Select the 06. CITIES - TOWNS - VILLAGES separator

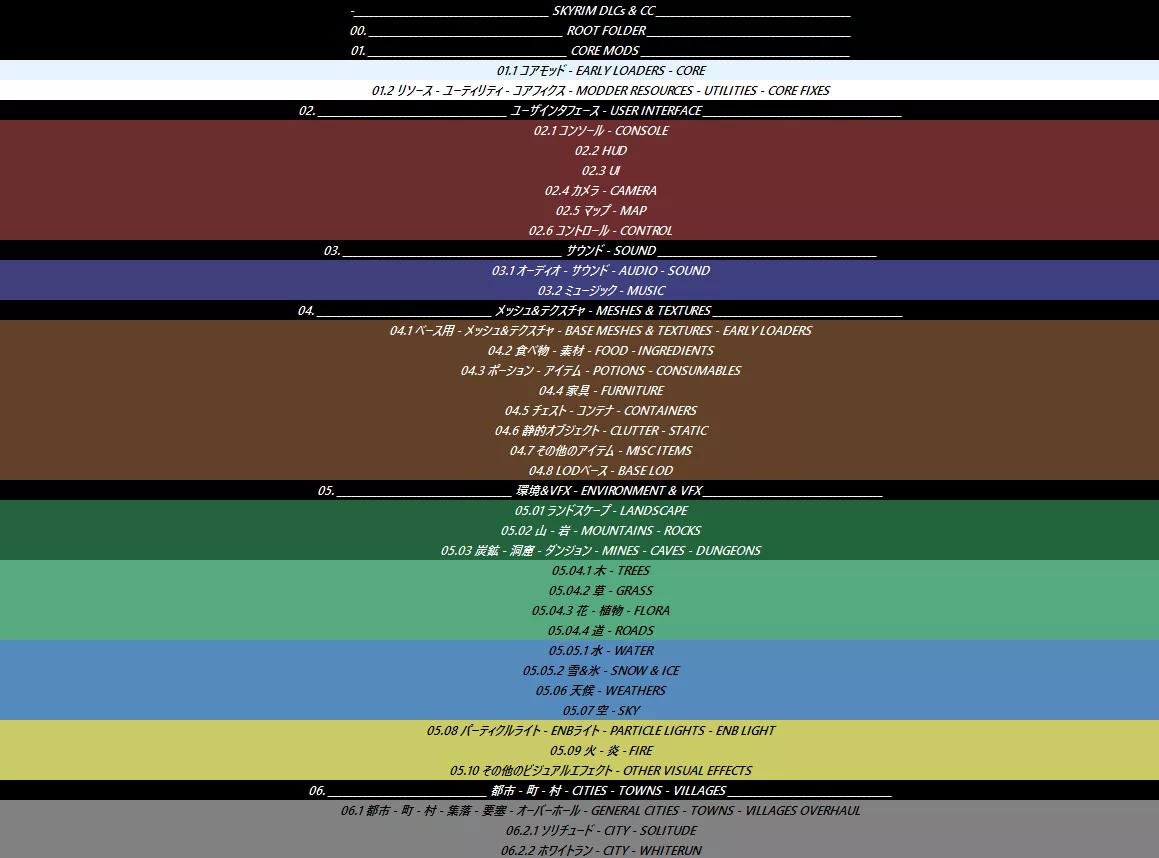580,790
